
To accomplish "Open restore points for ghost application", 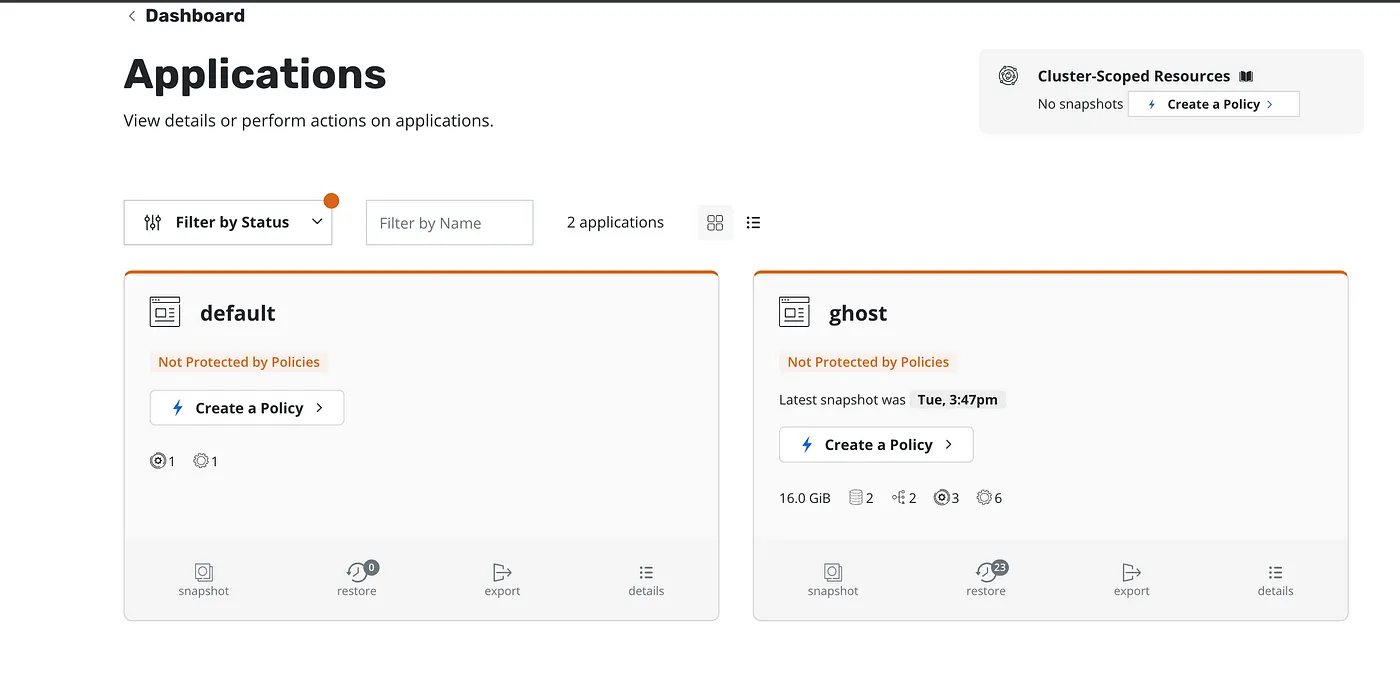I will [x=986, y=573].
